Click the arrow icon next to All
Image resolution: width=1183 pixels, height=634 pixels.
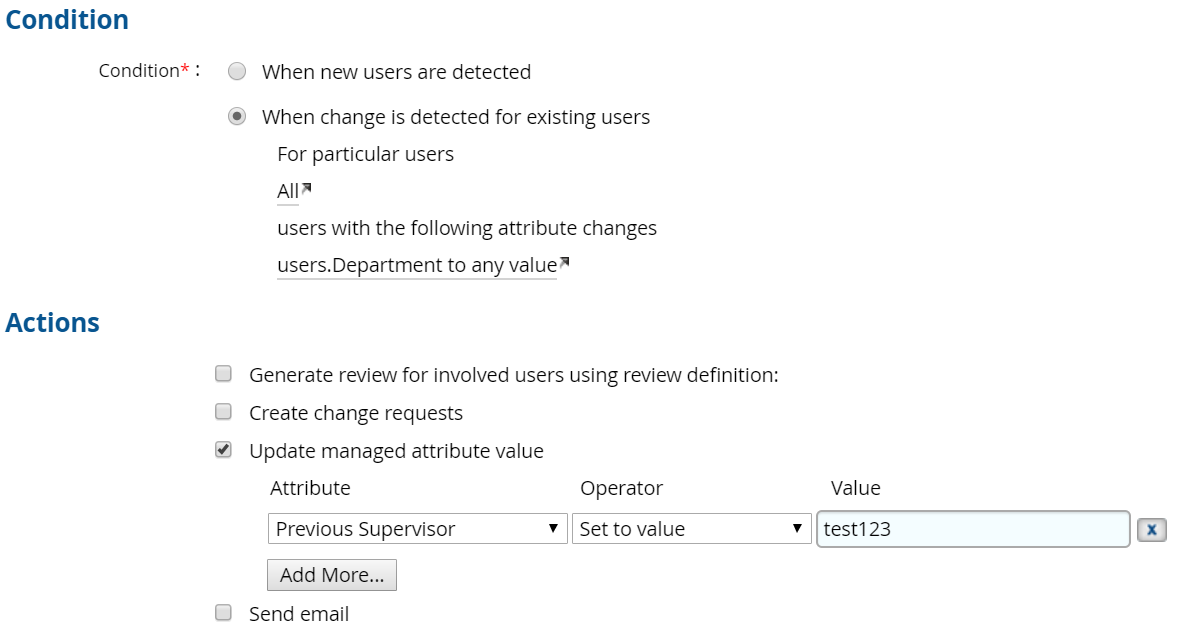point(307,188)
